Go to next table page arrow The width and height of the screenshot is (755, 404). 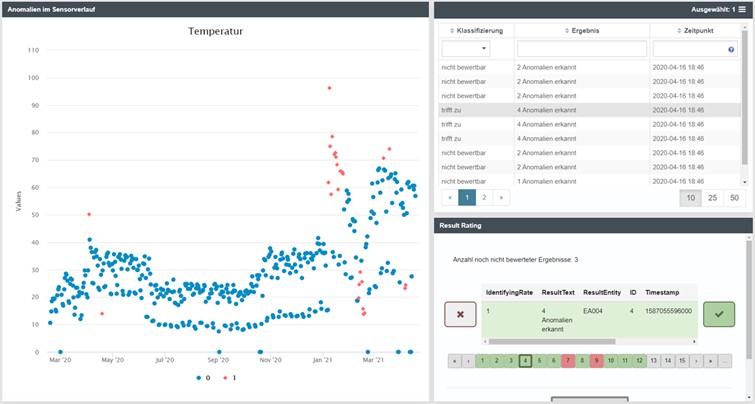pyautogui.click(x=501, y=197)
